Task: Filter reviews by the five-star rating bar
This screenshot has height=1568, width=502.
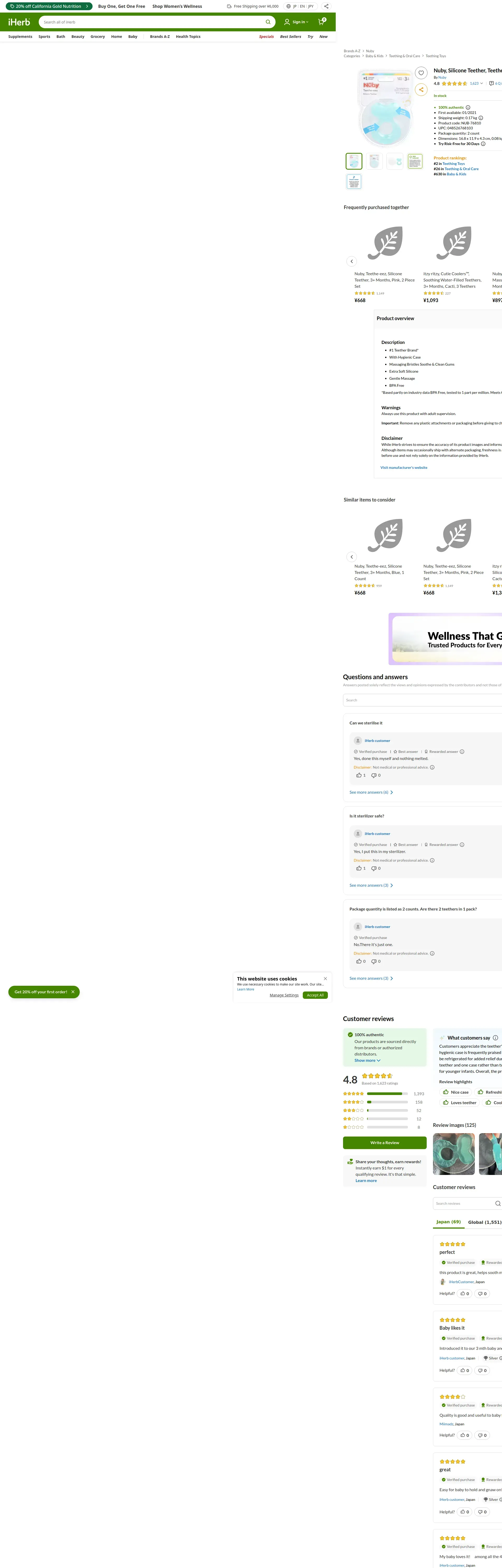Action: click(x=387, y=1094)
